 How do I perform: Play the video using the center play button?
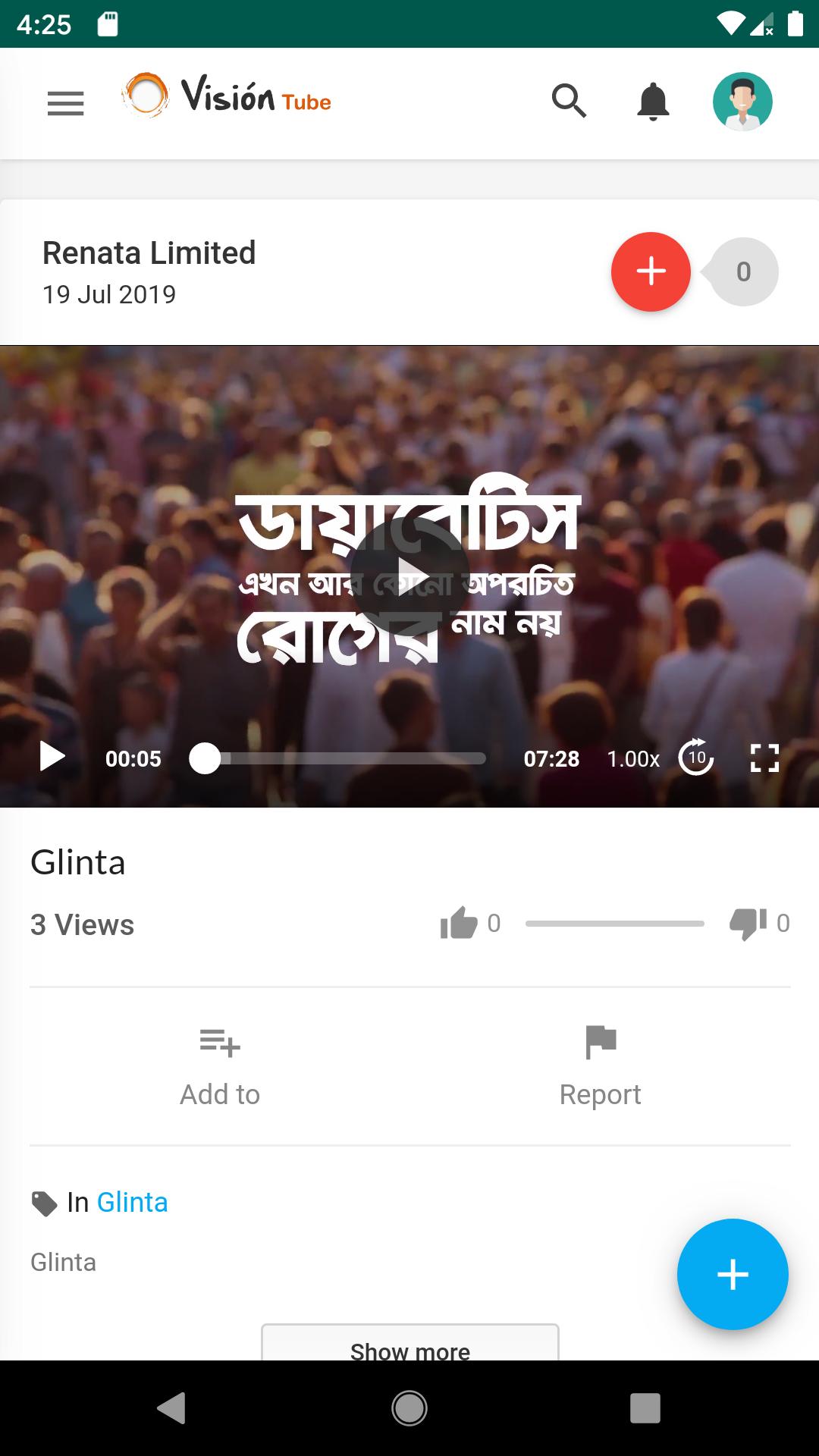(x=410, y=576)
